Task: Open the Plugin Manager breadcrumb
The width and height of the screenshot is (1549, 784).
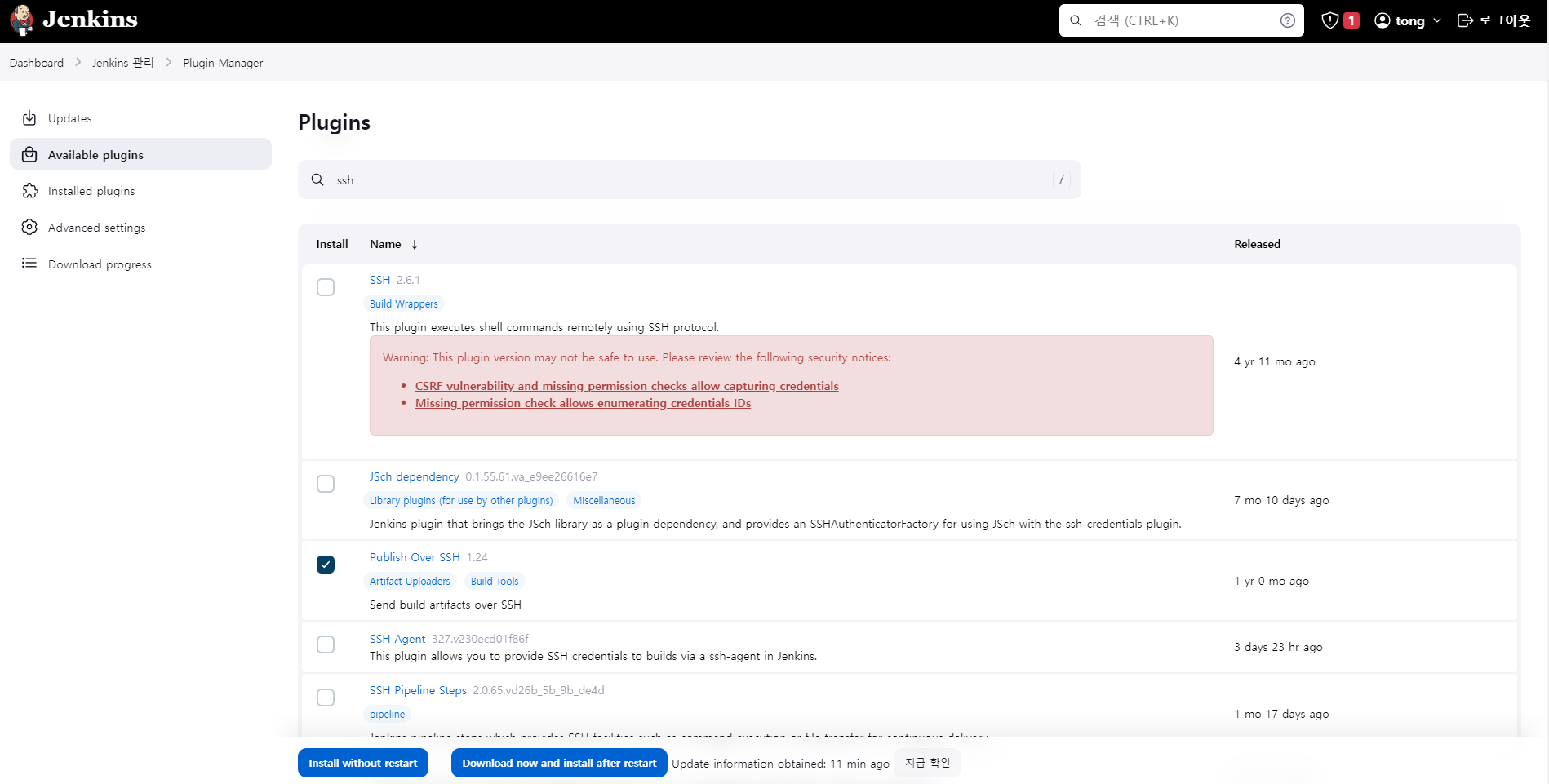Action: tap(223, 63)
